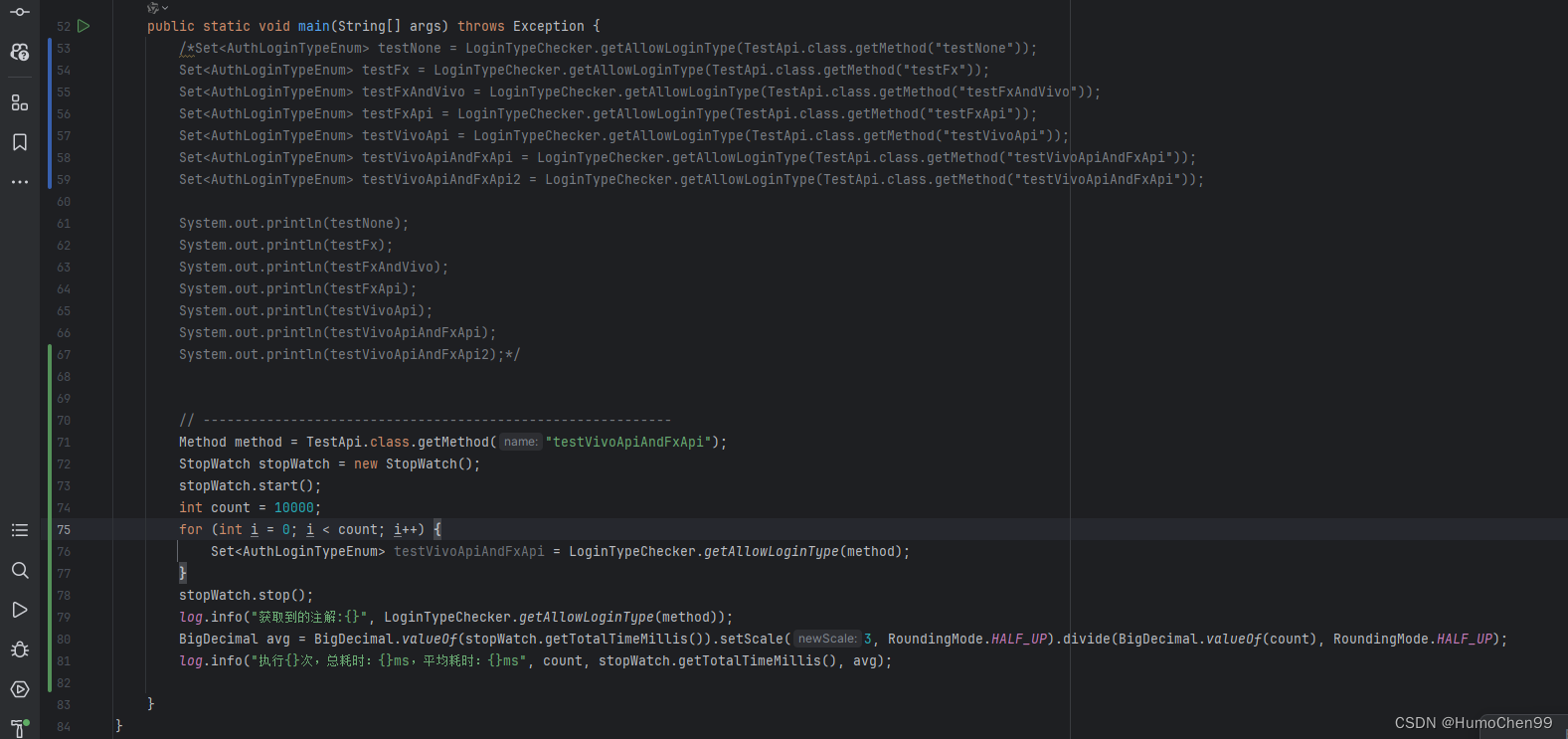Image resolution: width=1568 pixels, height=739 pixels.
Task: Click log.info on line 81
Action: click(211, 660)
